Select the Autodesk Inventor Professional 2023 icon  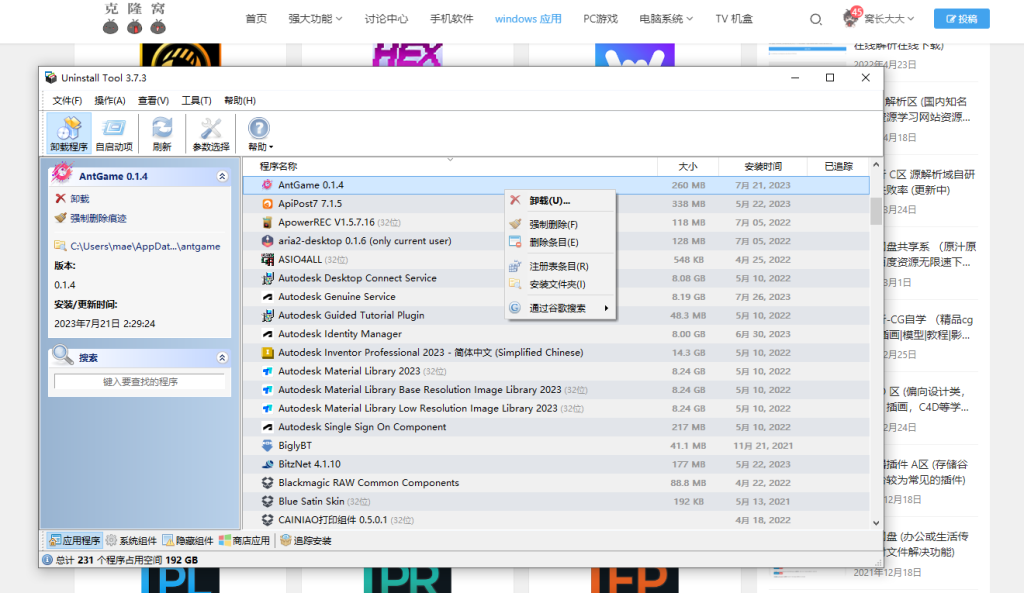pyautogui.click(x=267, y=353)
